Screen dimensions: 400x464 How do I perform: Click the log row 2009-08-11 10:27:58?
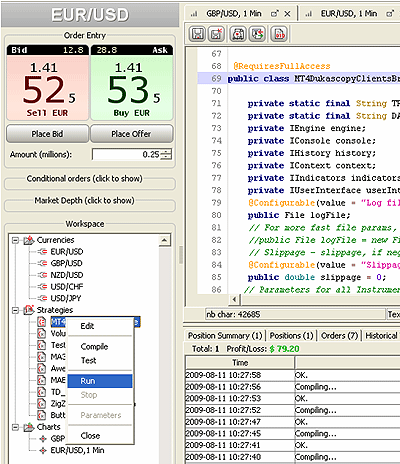pos(293,375)
